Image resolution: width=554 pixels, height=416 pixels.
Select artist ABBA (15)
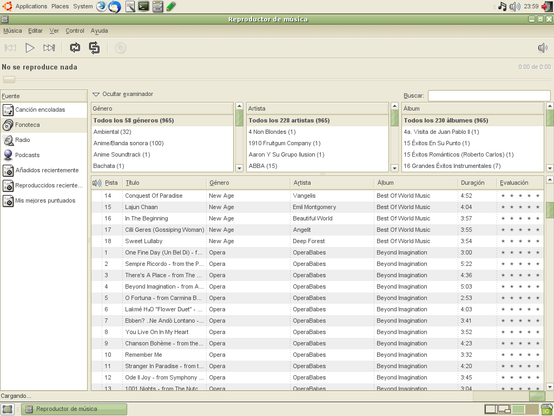point(317,166)
